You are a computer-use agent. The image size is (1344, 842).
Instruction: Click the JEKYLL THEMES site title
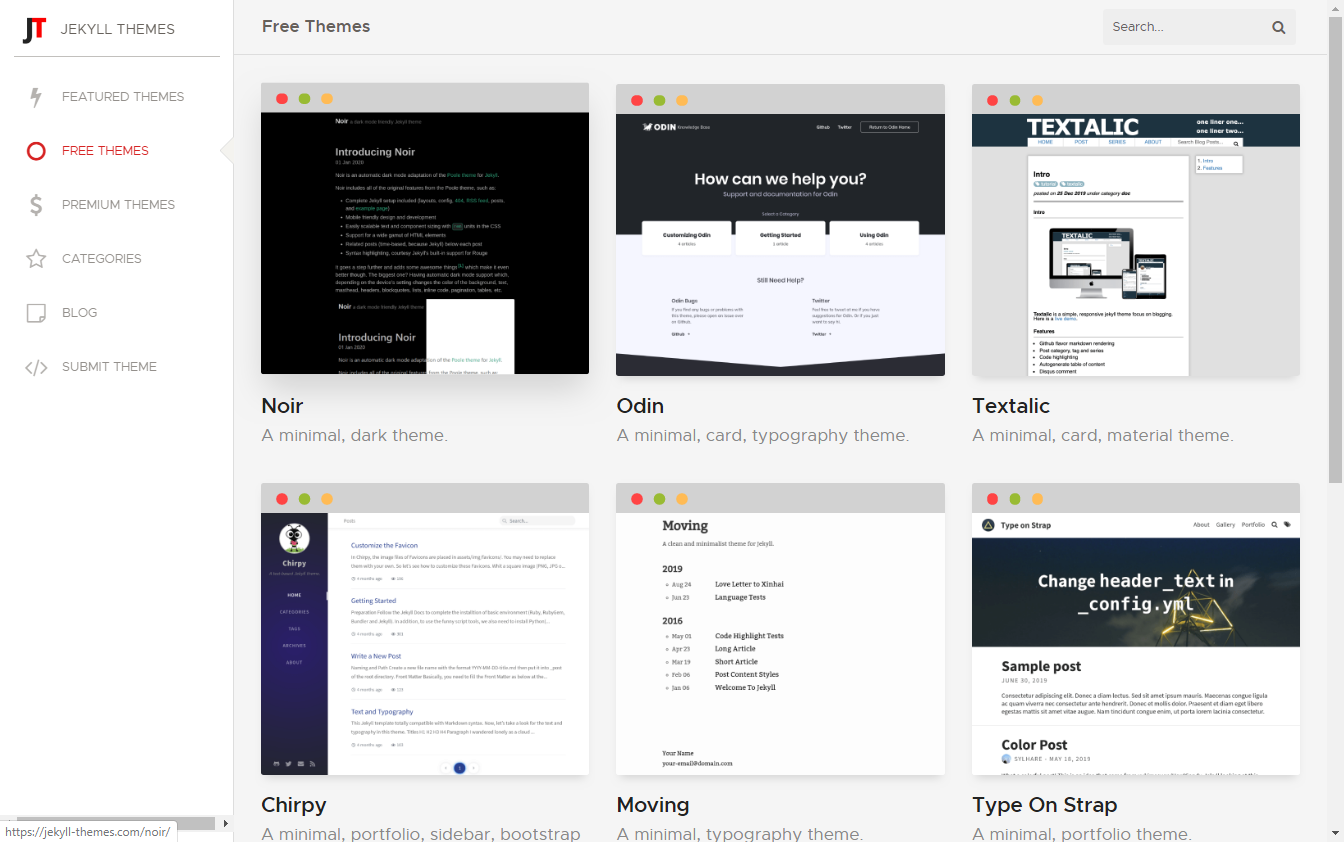coord(118,29)
